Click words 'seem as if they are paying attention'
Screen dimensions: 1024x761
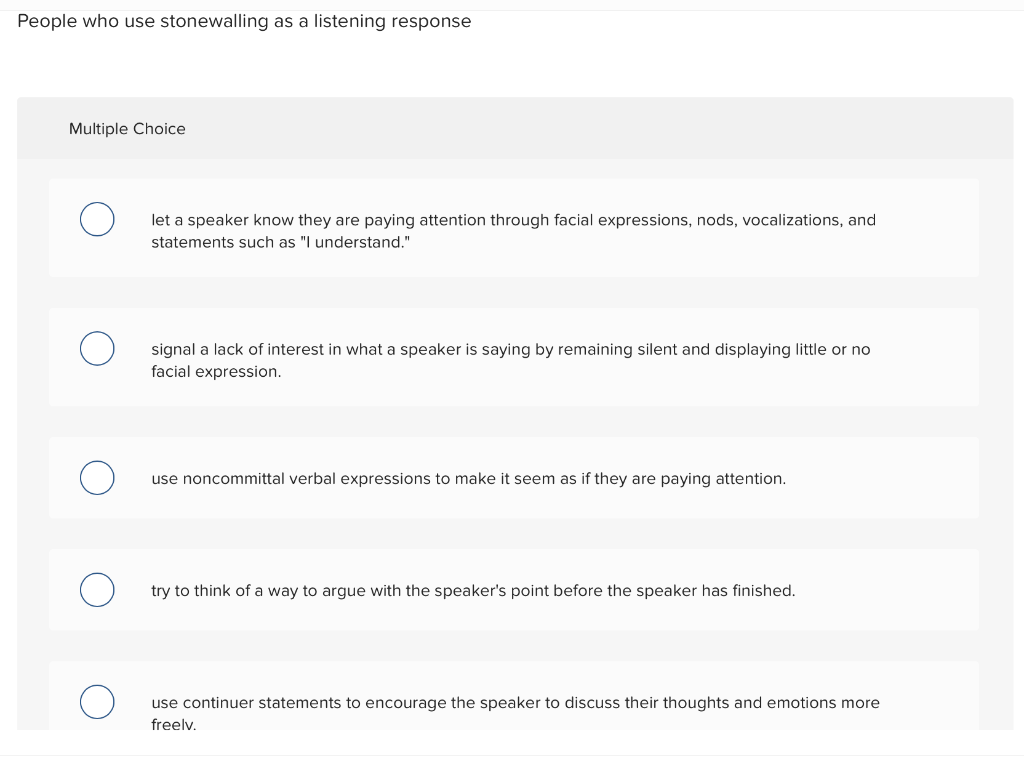650,479
